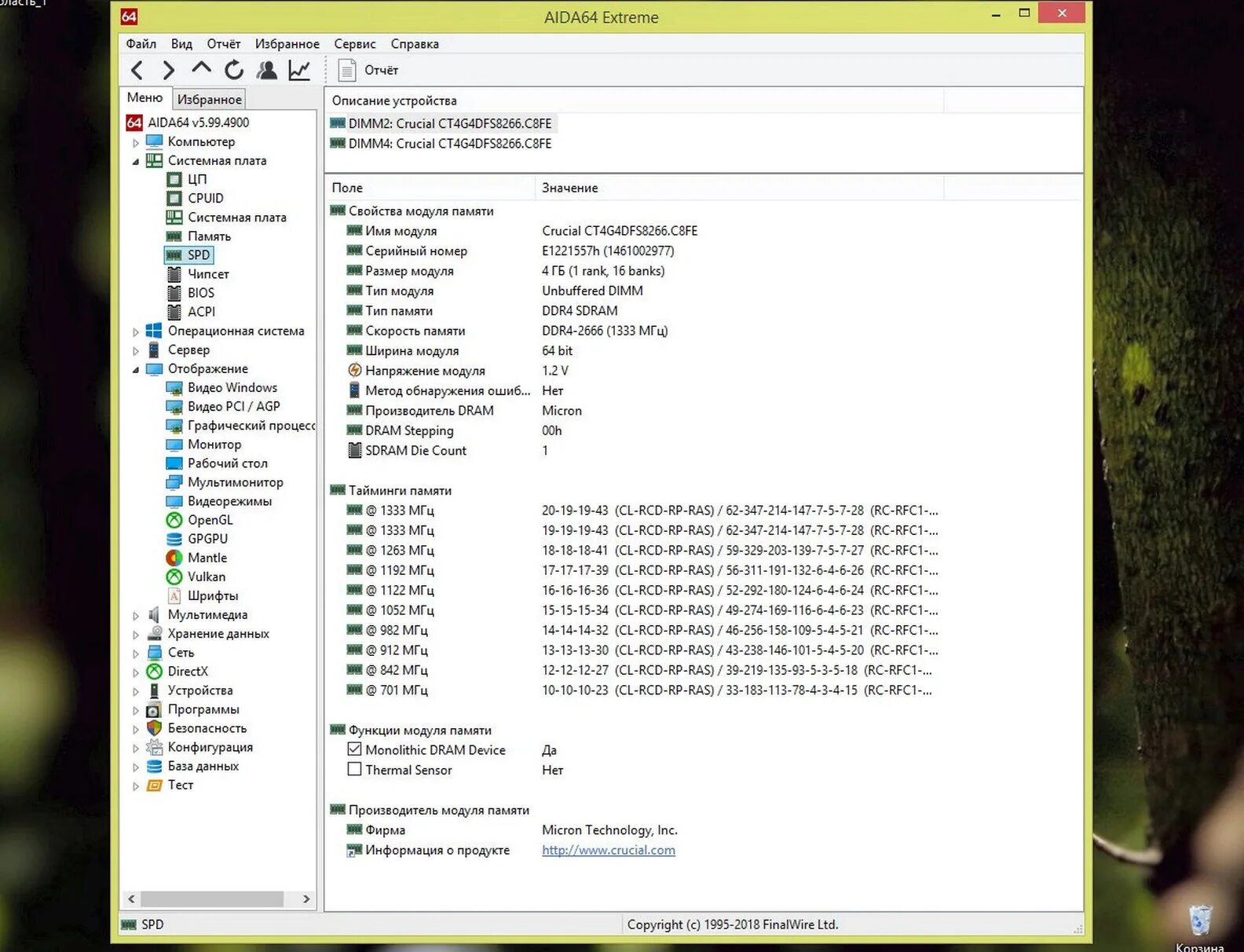
Task: Switch to the Меню tab
Action: click(145, 98)
